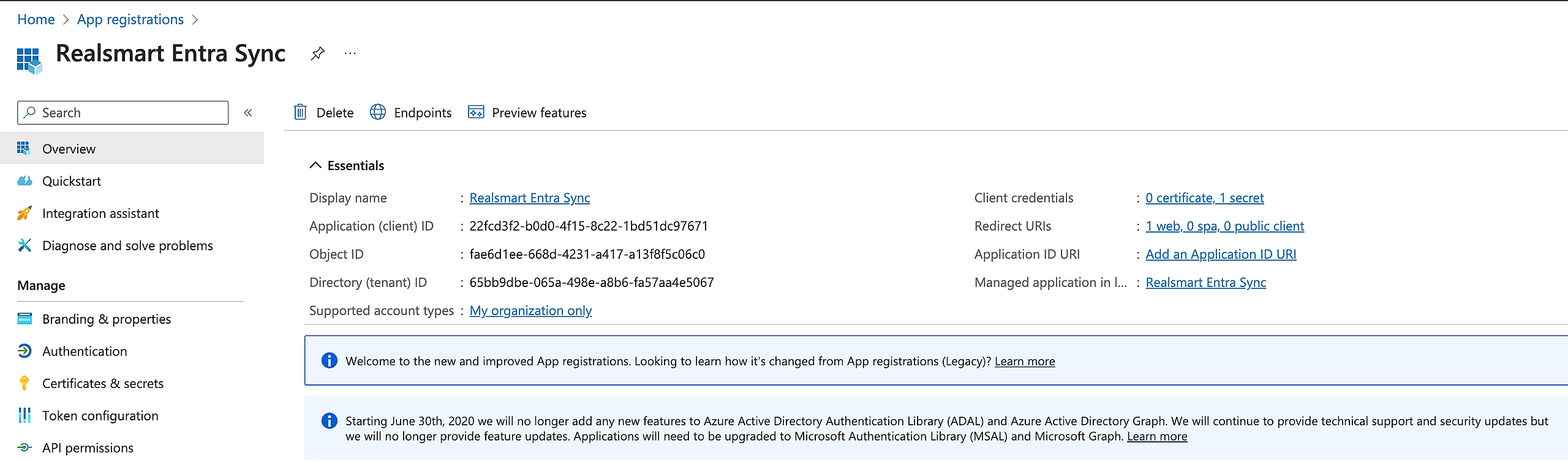Click the Delete trash icon

[300, 113]
